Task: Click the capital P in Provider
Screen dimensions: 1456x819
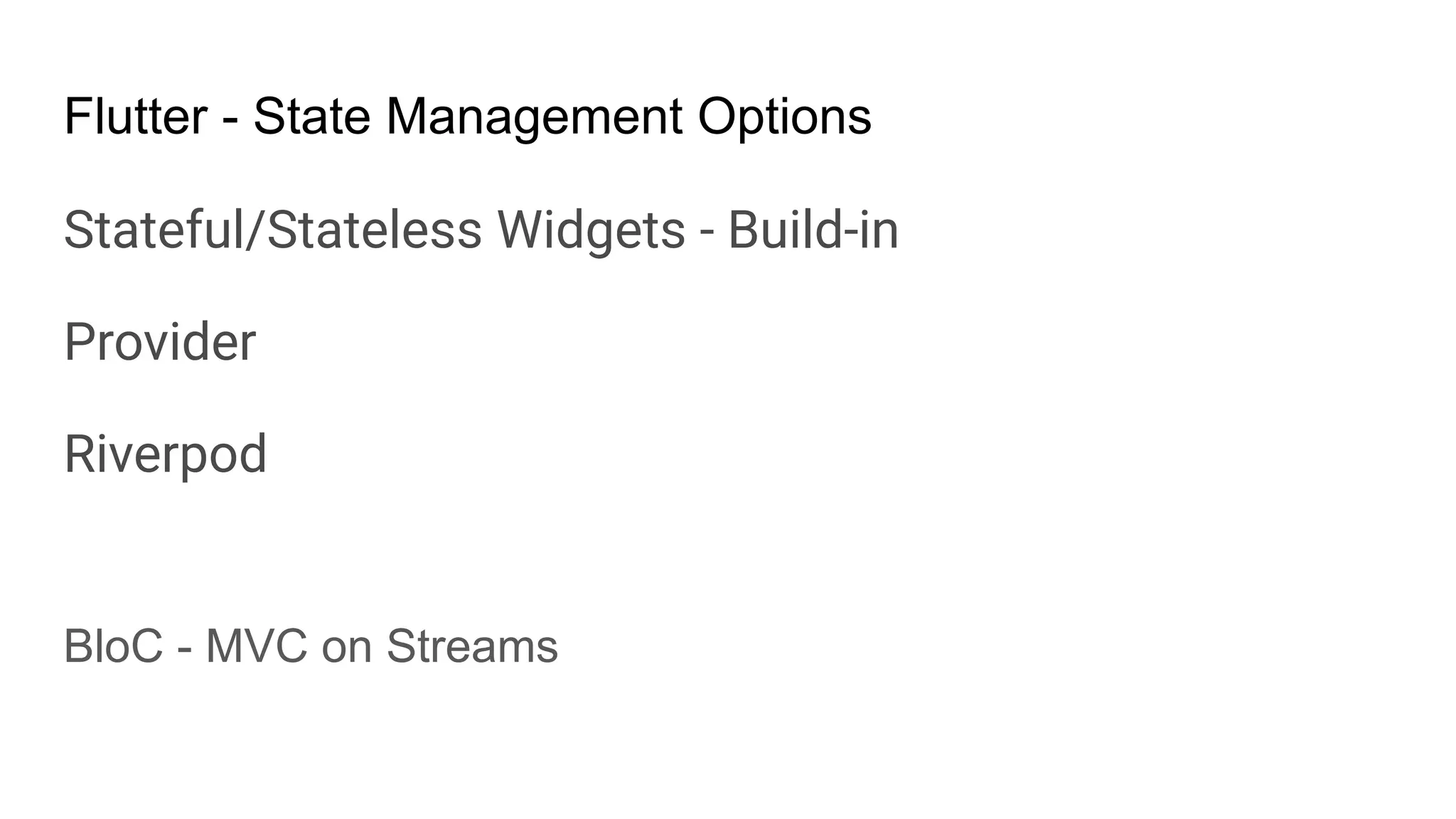Action: pos(80,342)
